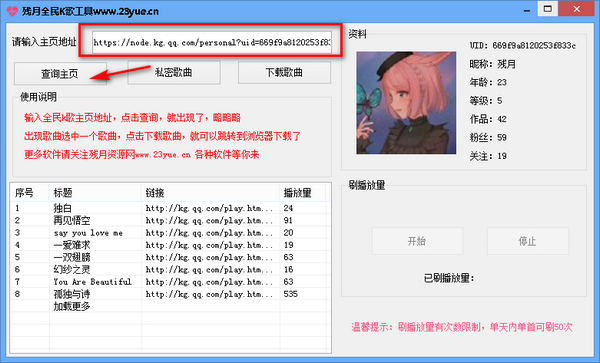Click 加载更多 in the list
The height and width of the screenshot is (363, 600).
click(x=72, y=306)
